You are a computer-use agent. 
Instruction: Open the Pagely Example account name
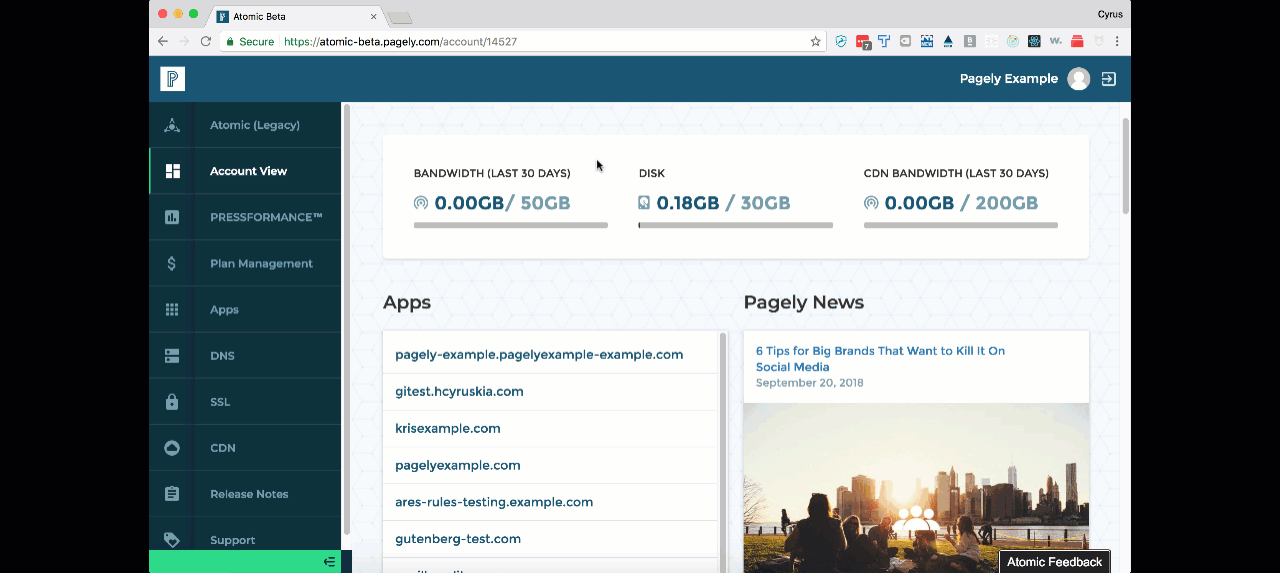click(x=1008, y=79)
